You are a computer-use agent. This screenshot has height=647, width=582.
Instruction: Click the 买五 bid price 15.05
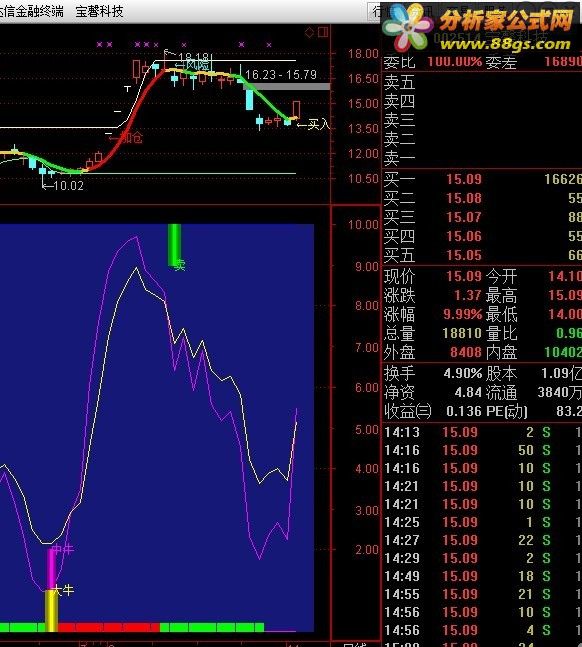point(464,255)
